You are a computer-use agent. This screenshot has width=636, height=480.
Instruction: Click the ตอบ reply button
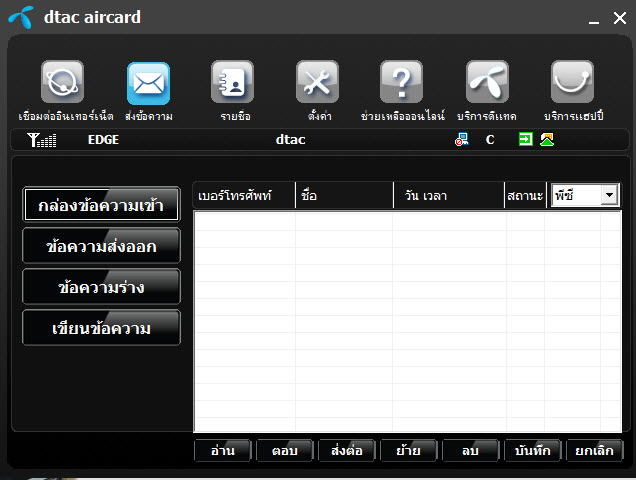point(285,451)
